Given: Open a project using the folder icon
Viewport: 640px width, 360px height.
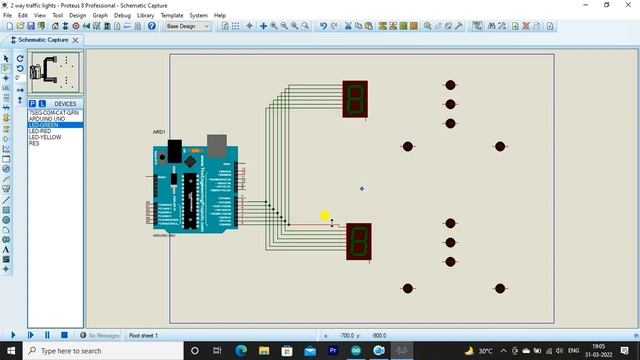Looking at the screenshot, I should [x=20, y=26].
